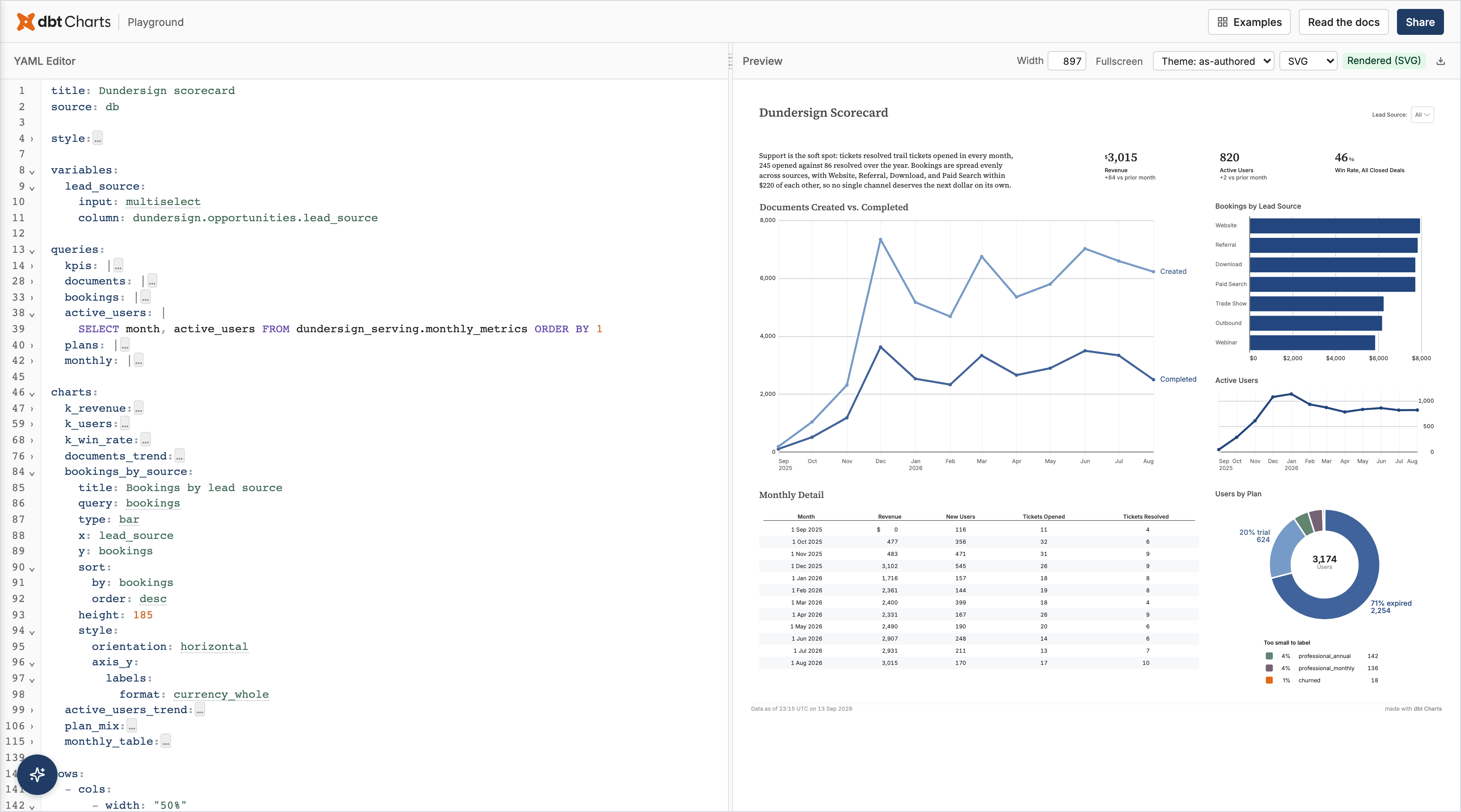Open Read the docs
The width and height of the screenshot is (1461, 812).
pos(1343,22)
